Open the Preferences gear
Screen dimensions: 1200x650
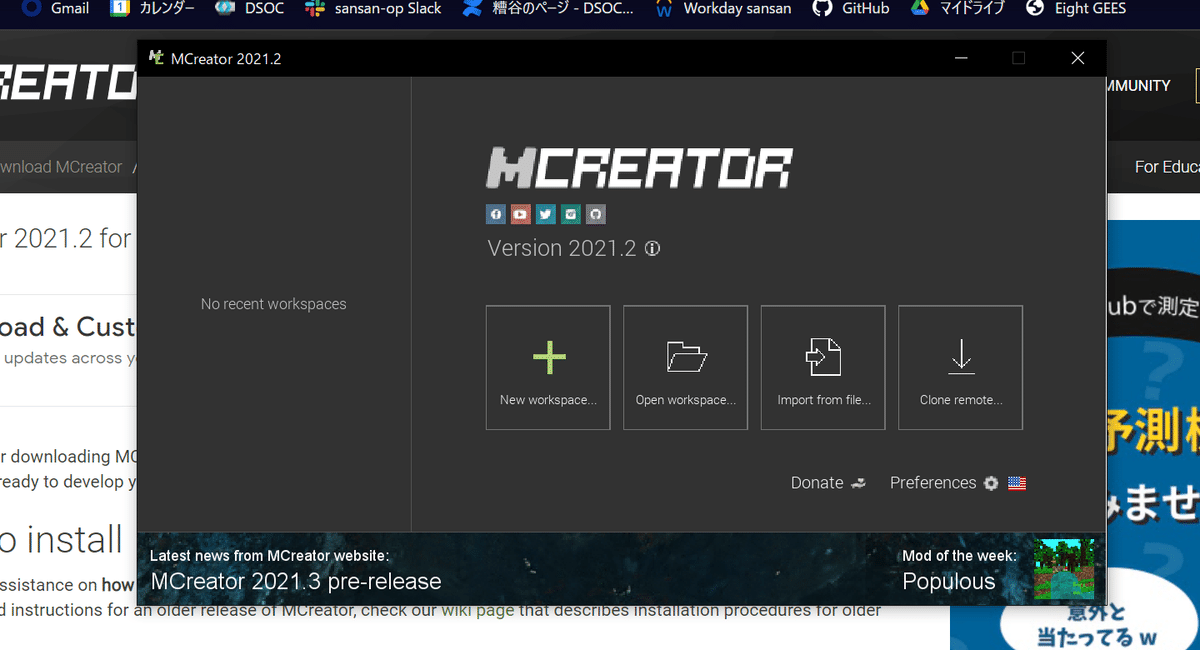[x=989, y=483]
